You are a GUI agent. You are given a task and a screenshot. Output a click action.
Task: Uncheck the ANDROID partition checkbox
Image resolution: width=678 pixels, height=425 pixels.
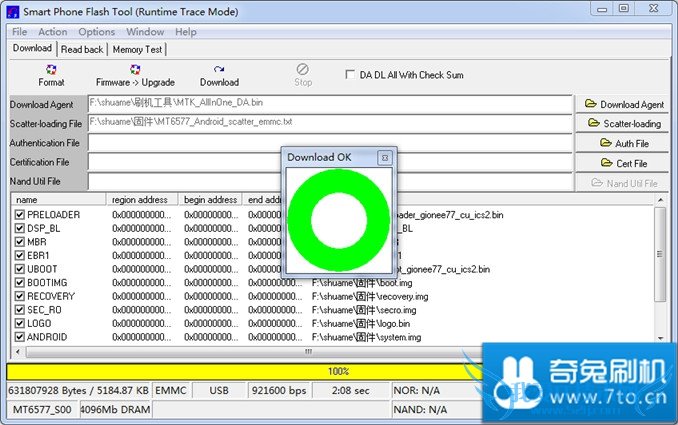tap(20, 337)
